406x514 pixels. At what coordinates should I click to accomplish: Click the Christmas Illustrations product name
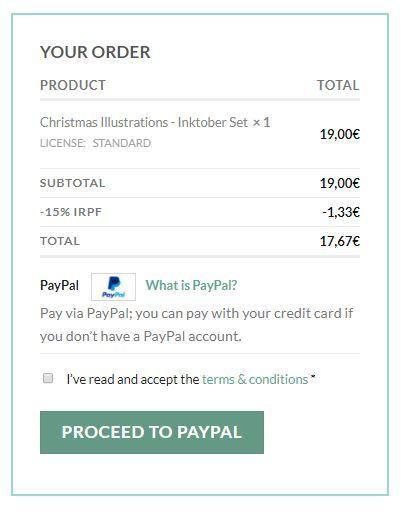click(x=144, y=122)
